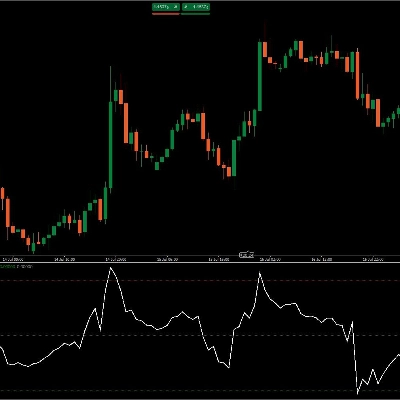The width and height of the screenshot is (400, 400).
Task: Click the Sell price button at top
Action: (x=166, y=7)
